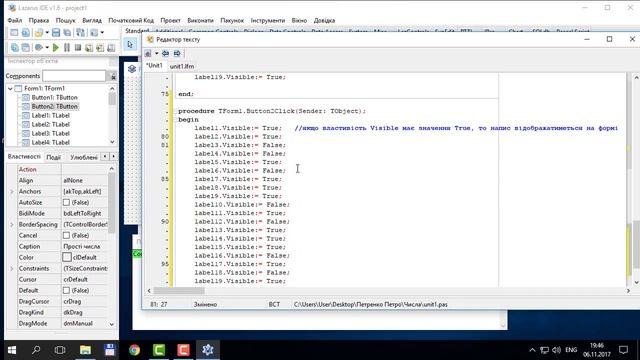Open the Виконати menu

point(200,20)
